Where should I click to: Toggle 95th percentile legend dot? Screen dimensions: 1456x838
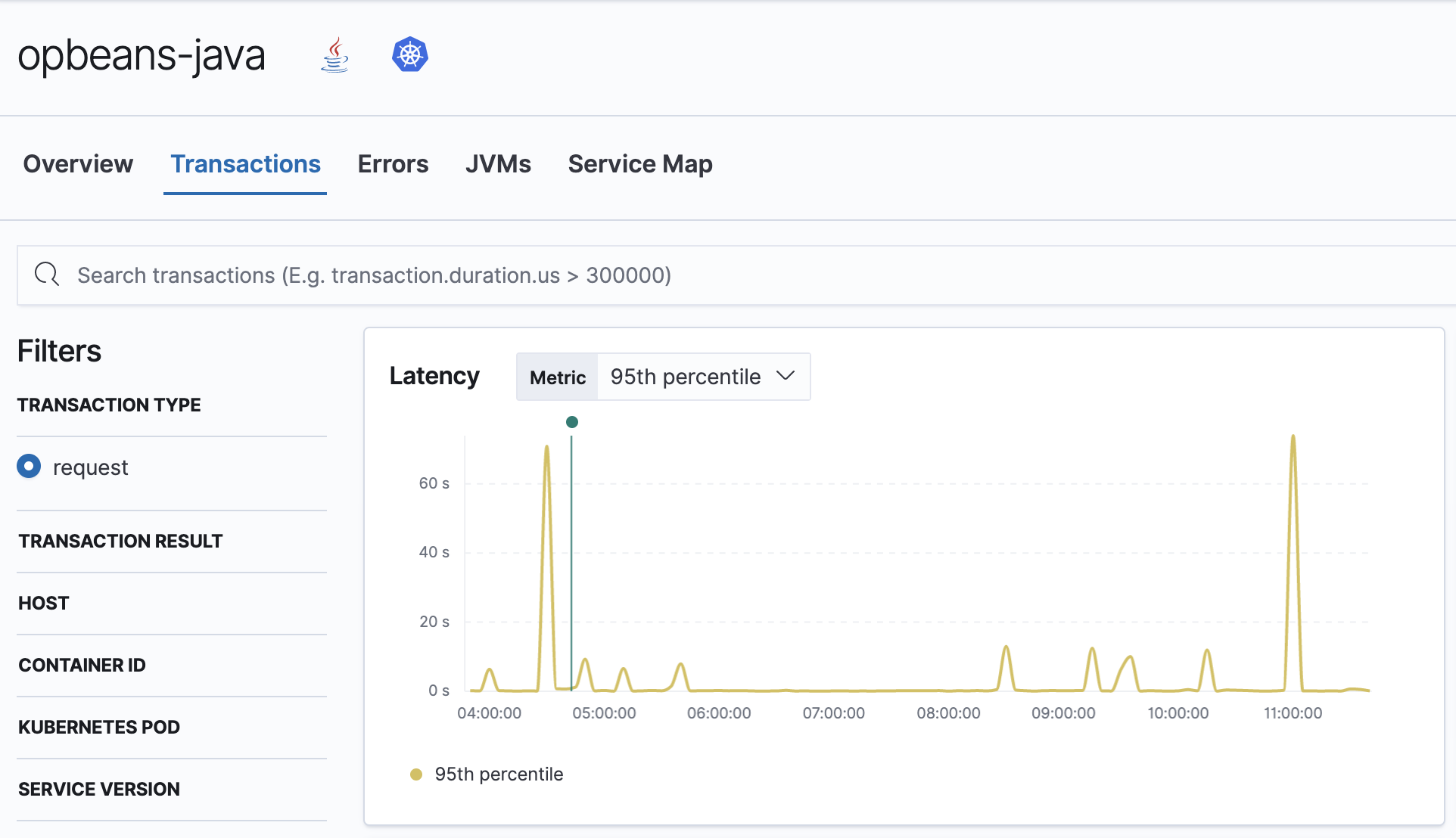415,774
